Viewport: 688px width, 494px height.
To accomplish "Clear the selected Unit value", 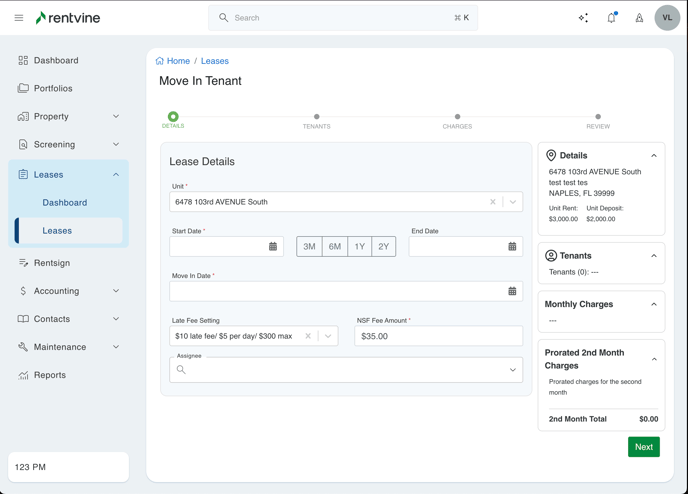I will [492, 202].
